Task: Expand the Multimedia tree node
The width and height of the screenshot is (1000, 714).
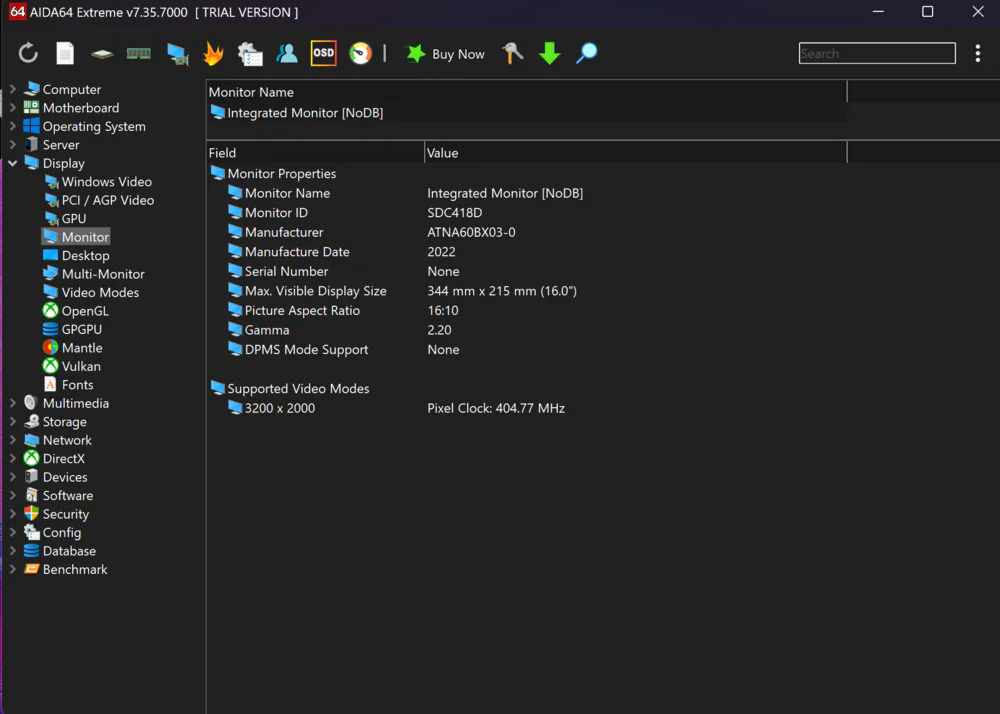Action: (x=13, y=403)
